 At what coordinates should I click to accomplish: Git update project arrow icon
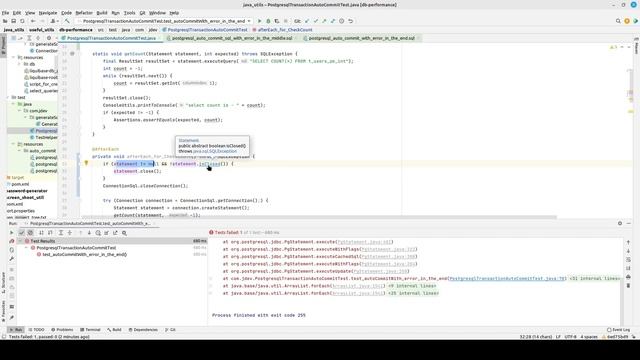307,21
